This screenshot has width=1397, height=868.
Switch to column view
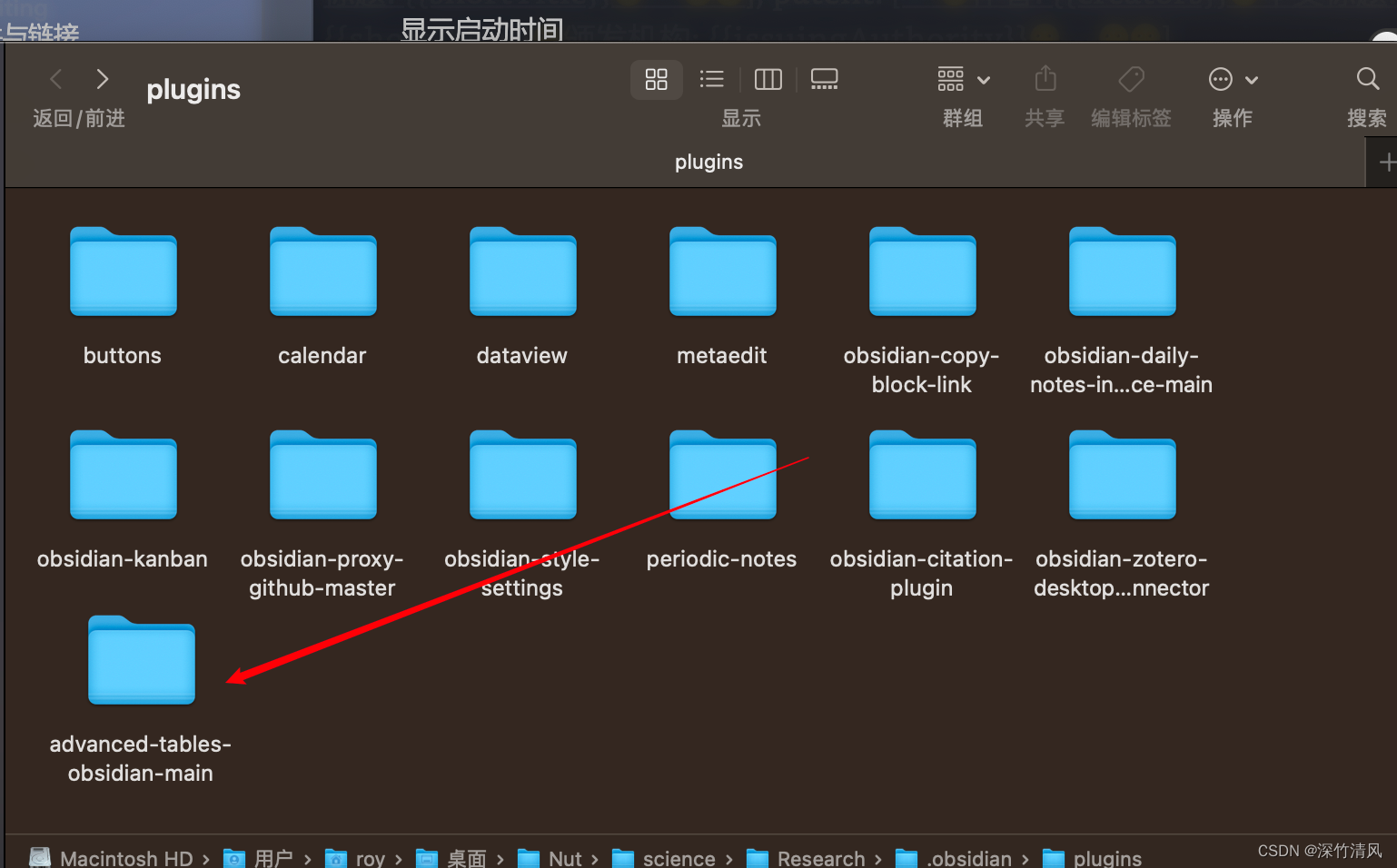(768, 79)
